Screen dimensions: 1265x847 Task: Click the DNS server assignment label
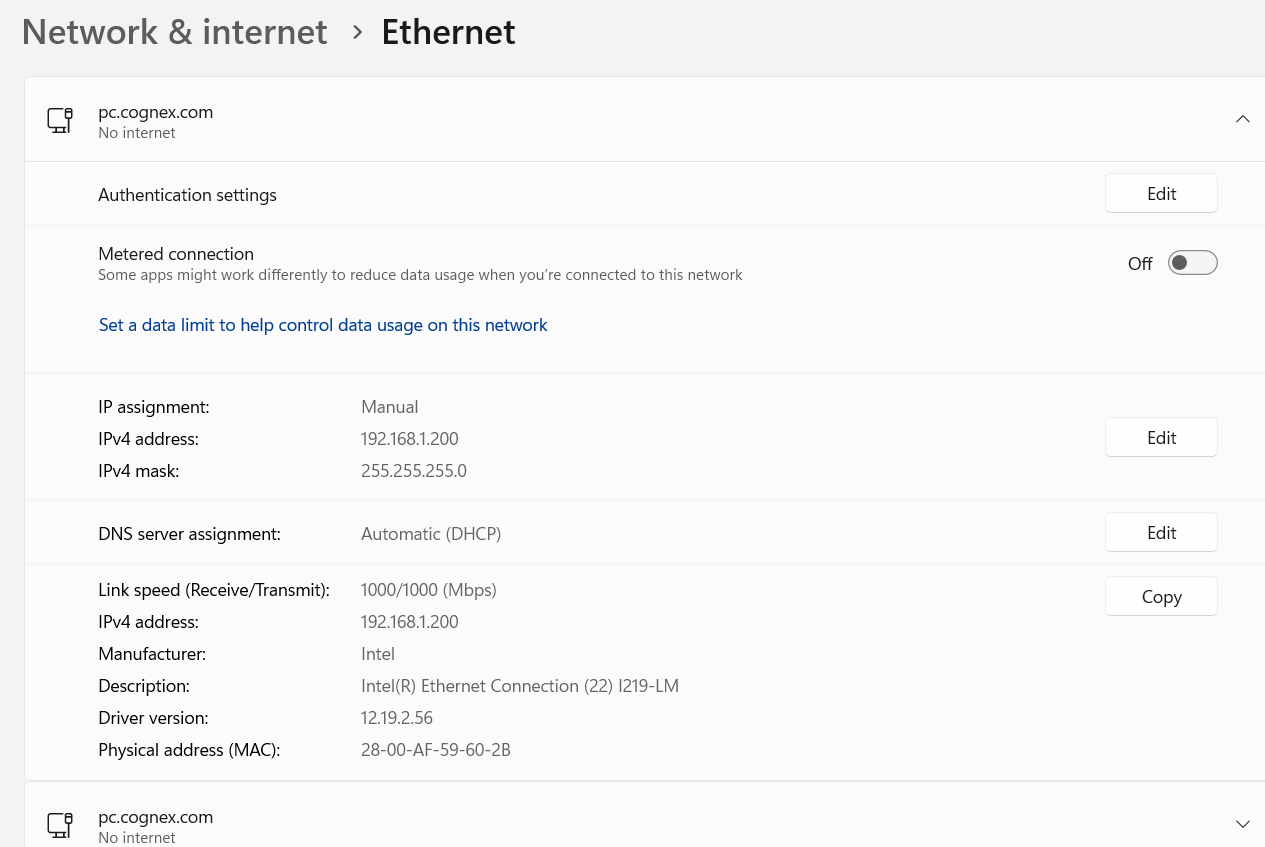tap(189, 534)
